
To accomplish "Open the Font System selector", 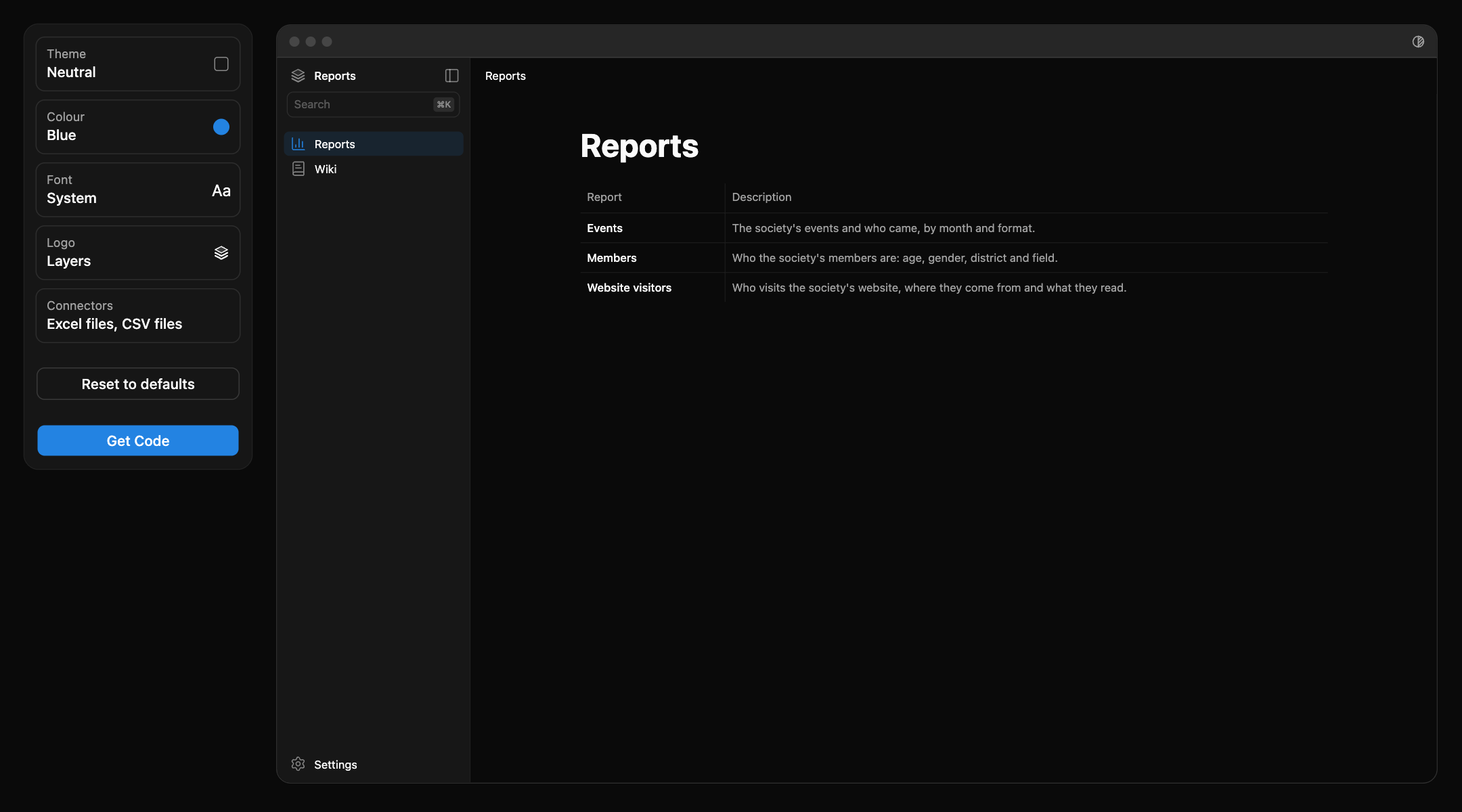I will coord(138,190).
